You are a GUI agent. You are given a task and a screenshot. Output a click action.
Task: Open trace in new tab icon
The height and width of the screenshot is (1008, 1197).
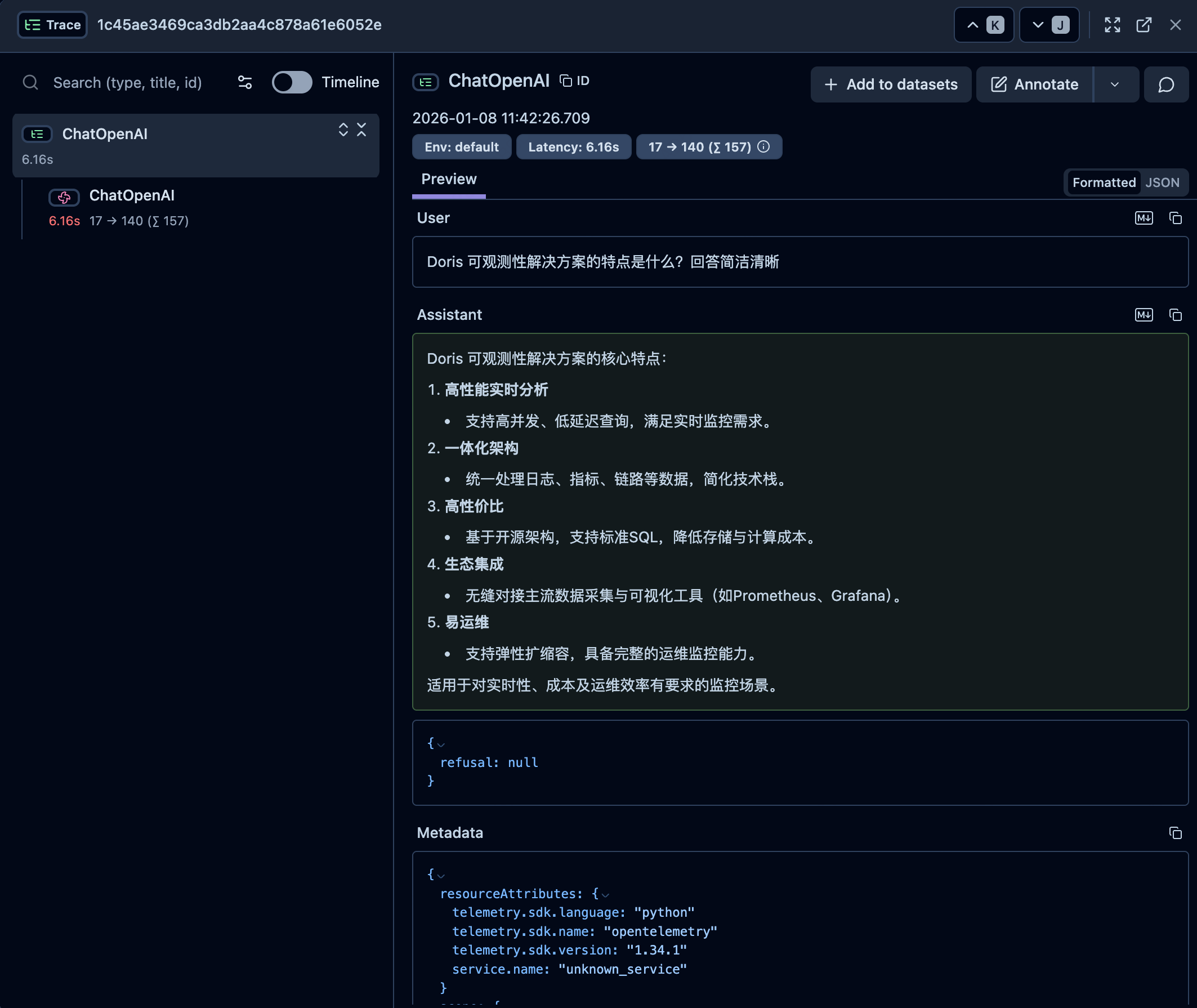click(x=1144, y=25)
